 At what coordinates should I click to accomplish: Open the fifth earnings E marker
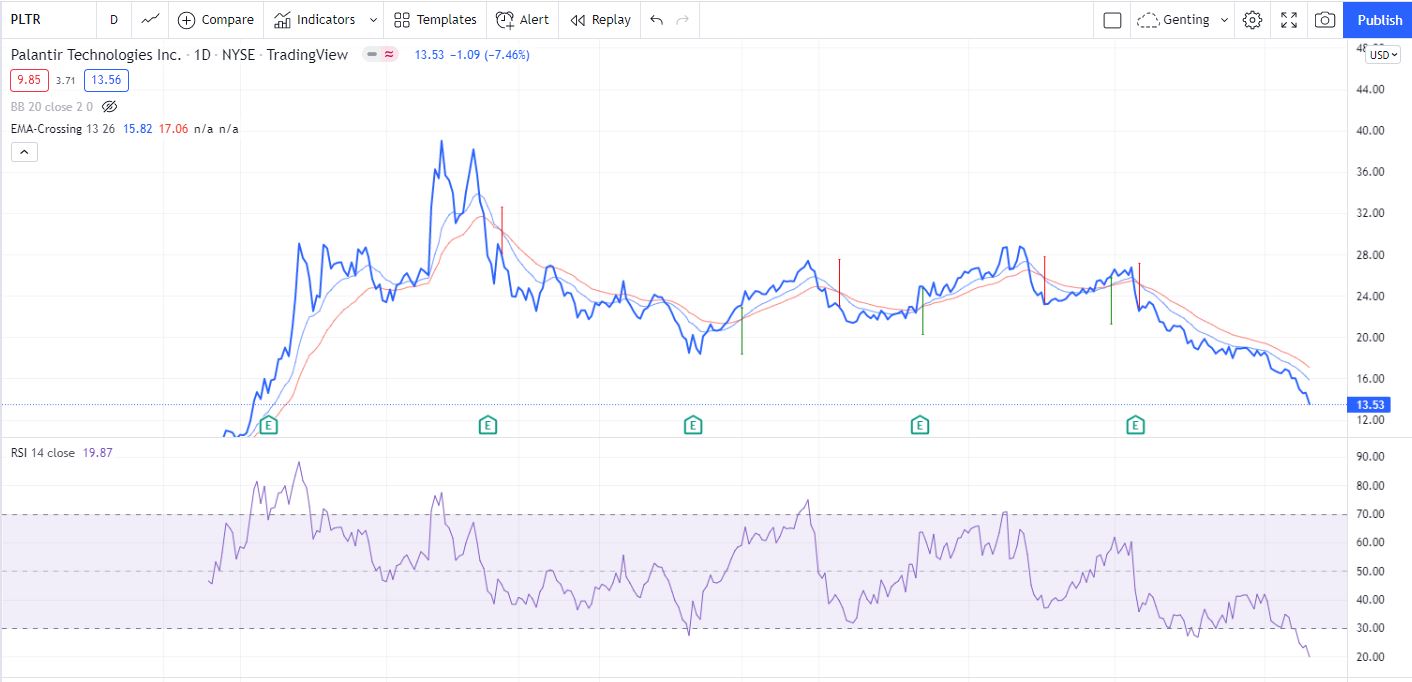[x=1135, y=425]
